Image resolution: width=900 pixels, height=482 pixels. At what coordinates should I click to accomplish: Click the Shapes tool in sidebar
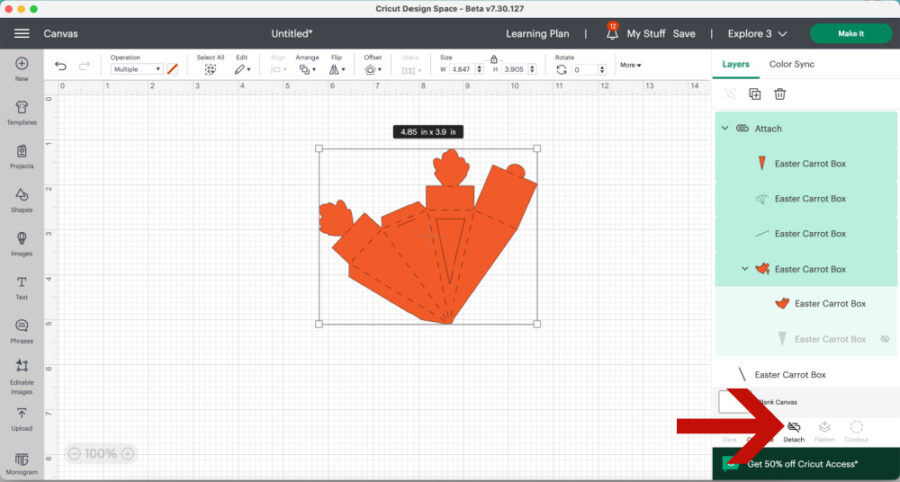(x=21, y=198)
